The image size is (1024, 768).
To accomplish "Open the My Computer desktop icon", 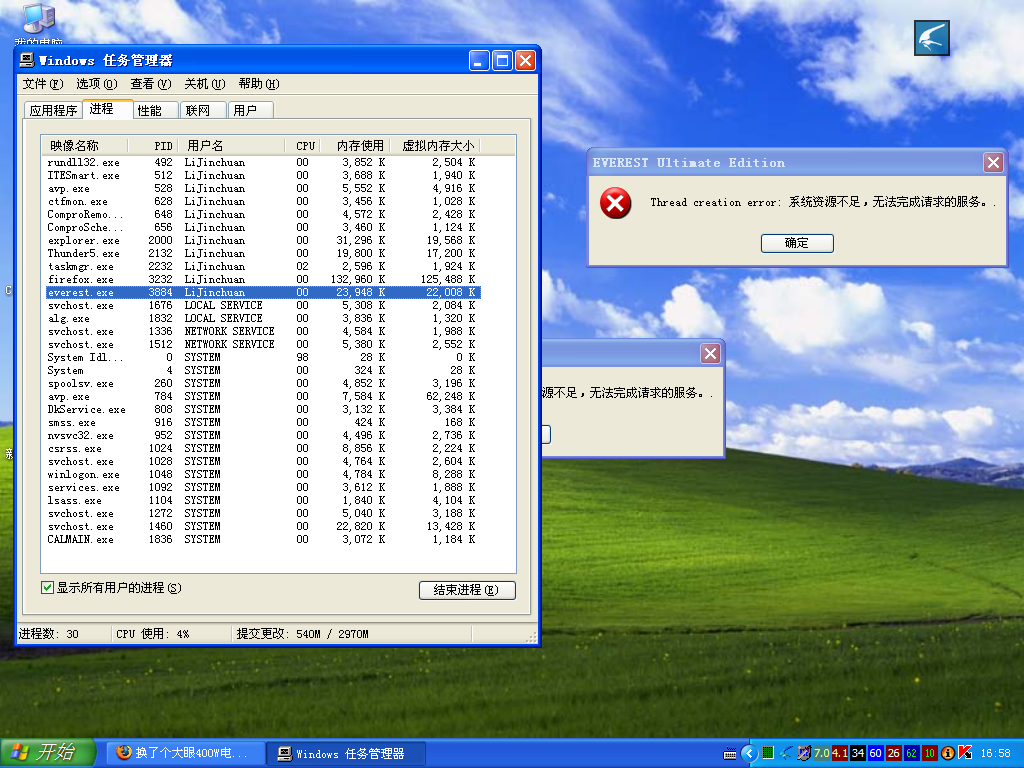I will (37, 20).
